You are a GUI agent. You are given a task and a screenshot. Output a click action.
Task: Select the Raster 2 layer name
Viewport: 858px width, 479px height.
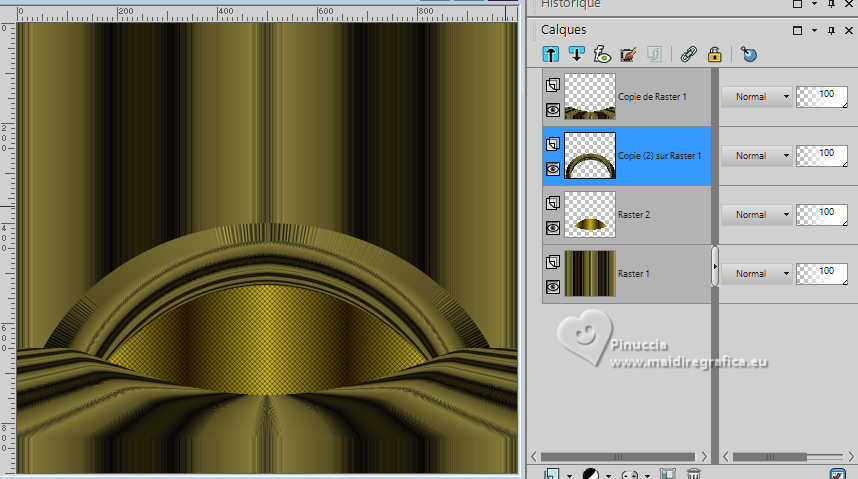[634, 215]
